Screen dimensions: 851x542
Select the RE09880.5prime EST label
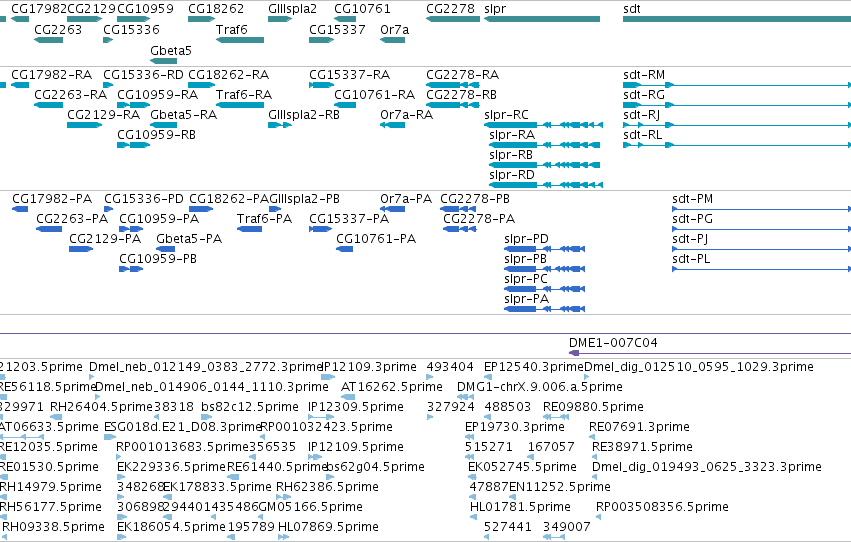593,407
